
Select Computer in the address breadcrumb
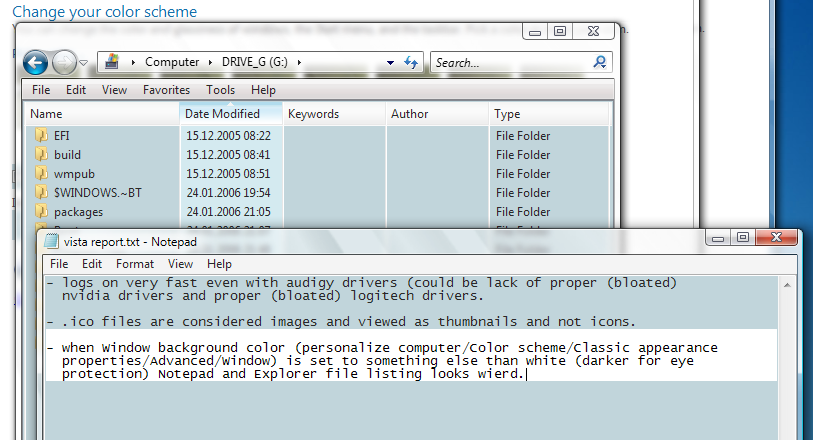(172, 62)
